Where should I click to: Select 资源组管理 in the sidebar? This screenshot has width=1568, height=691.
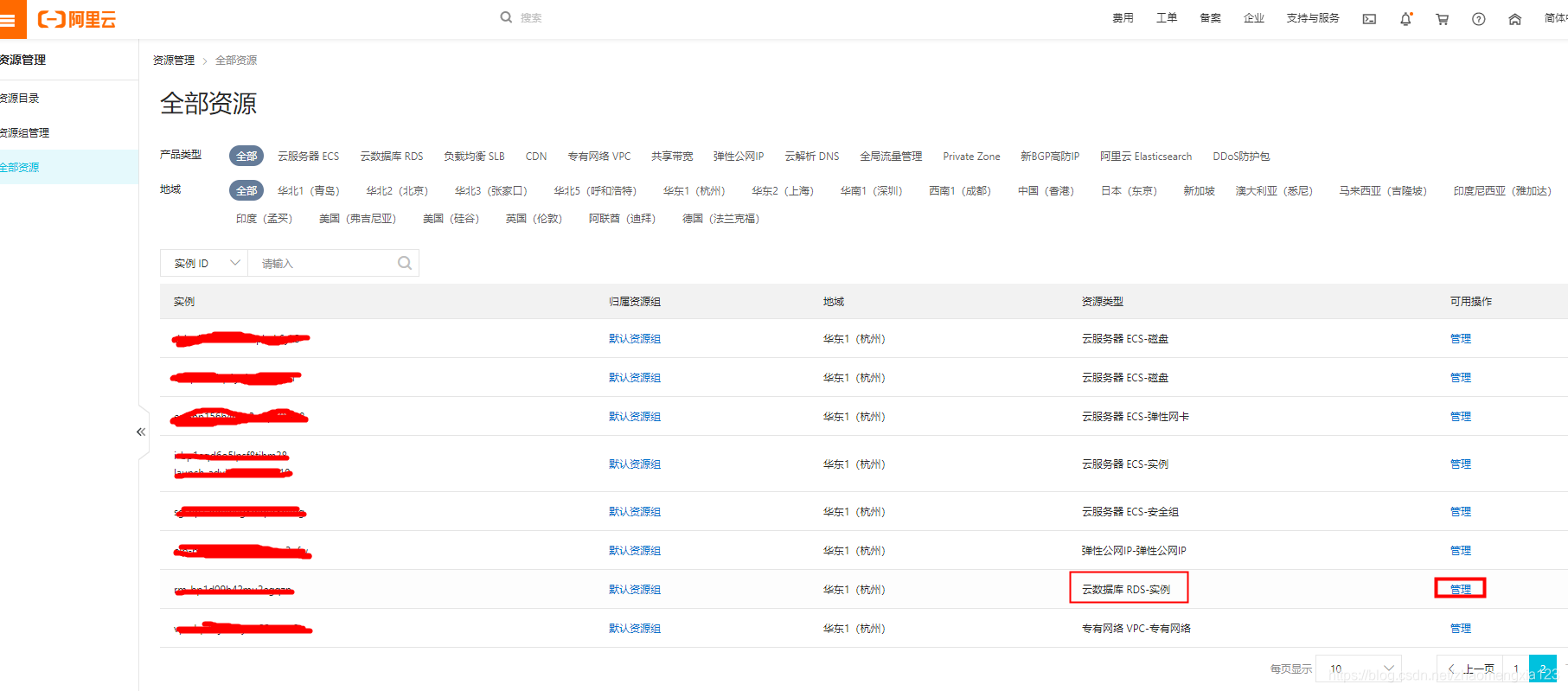click(69, 132)
